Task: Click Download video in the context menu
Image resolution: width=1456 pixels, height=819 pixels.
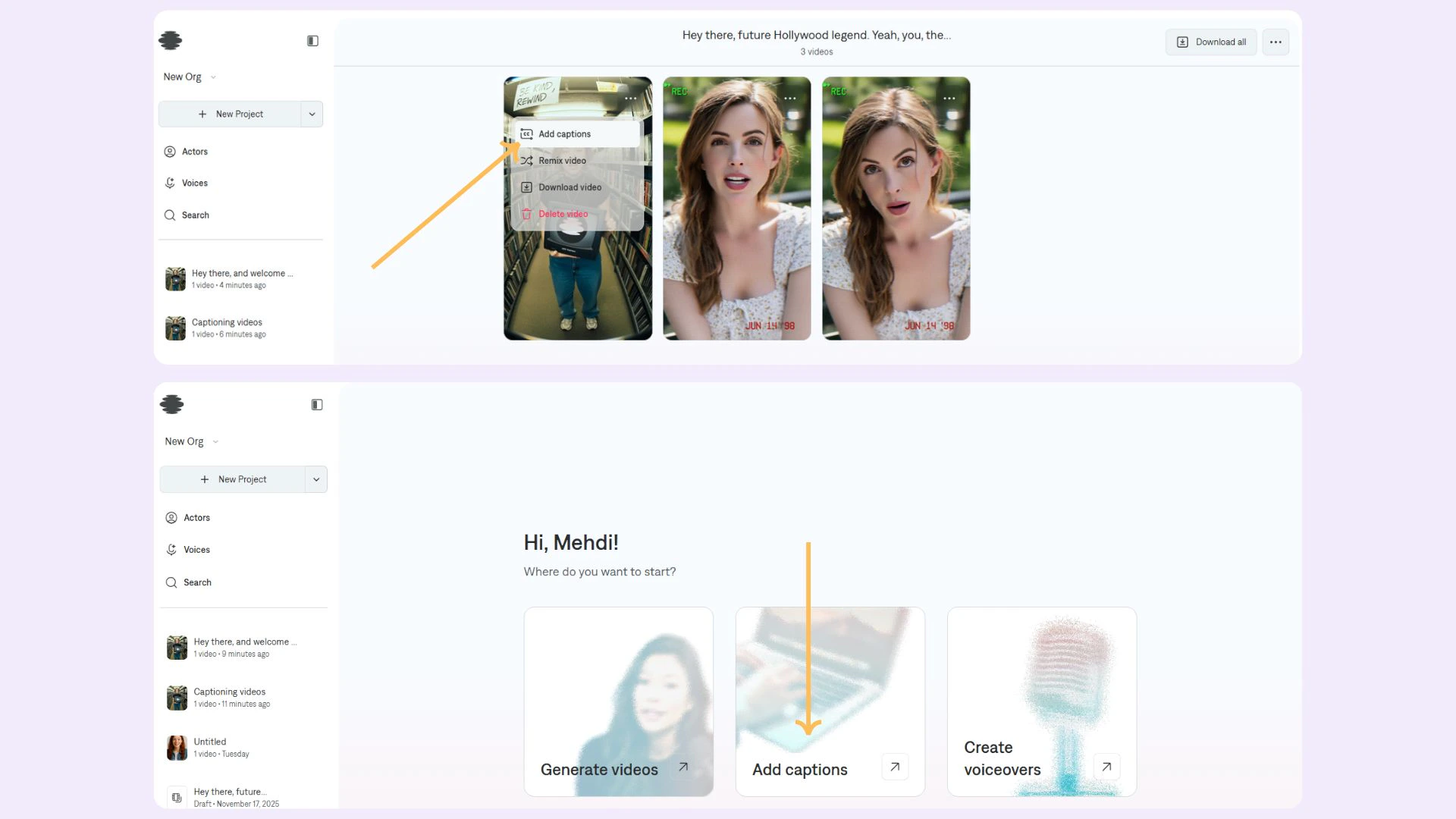Action: 570,187
